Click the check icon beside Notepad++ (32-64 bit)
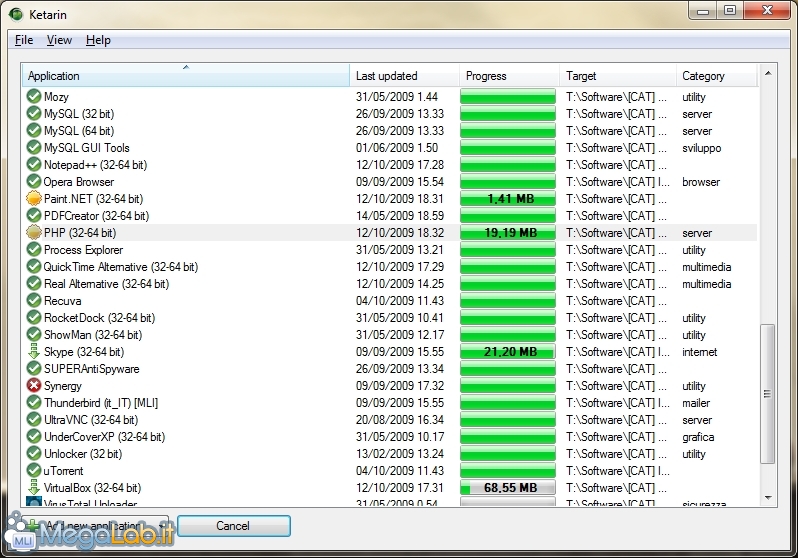Viewport: 798px width, 558px height. click(34, 164)
